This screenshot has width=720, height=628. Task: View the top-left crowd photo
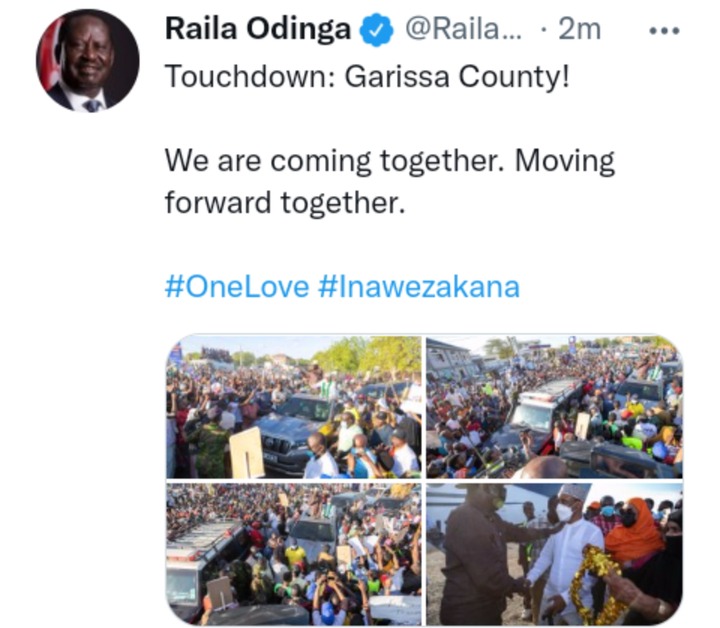pos(293,406)
